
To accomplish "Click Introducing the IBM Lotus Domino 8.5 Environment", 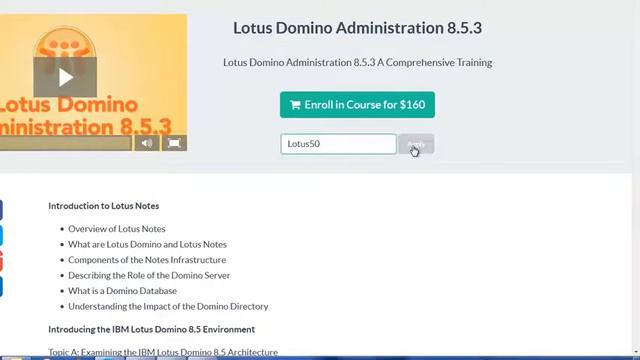I will coord(151,329).
